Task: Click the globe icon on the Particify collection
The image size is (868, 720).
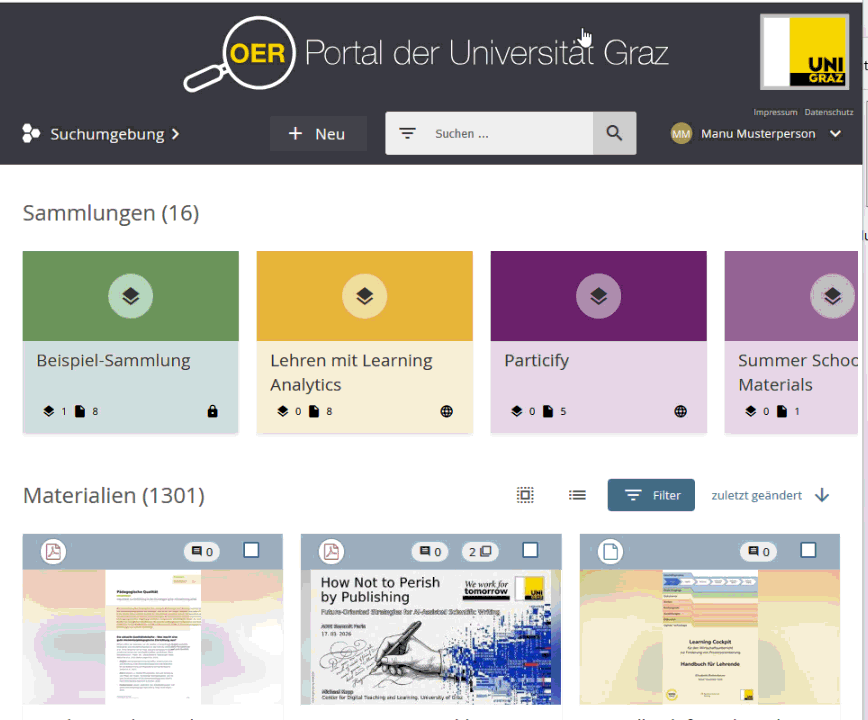Action: tap(680, 410)
